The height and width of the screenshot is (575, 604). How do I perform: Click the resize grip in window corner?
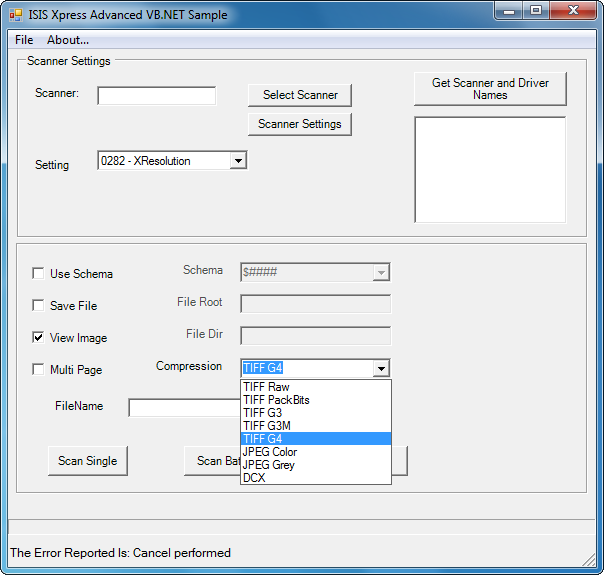[589, 560]
